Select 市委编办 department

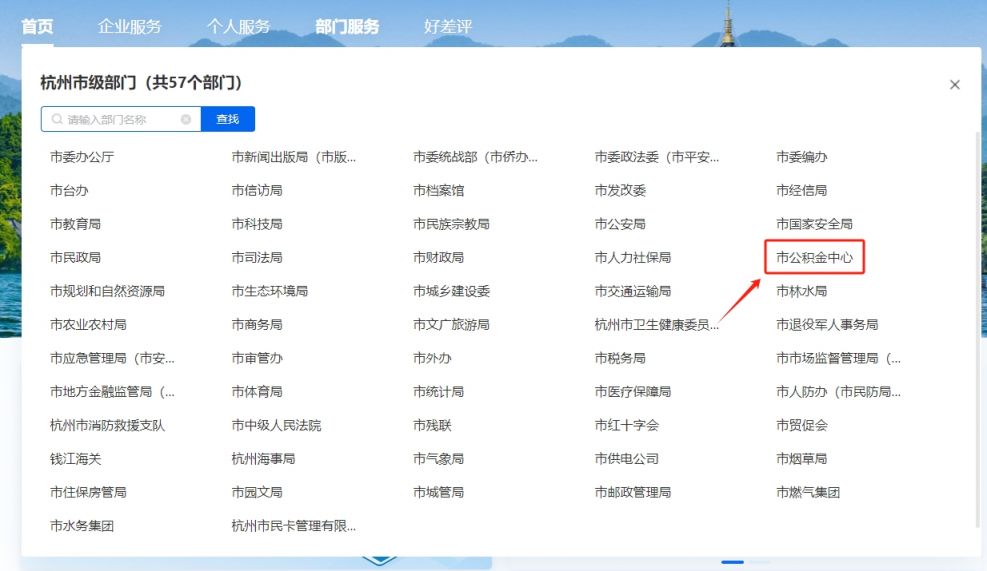(x=801, y=157)
